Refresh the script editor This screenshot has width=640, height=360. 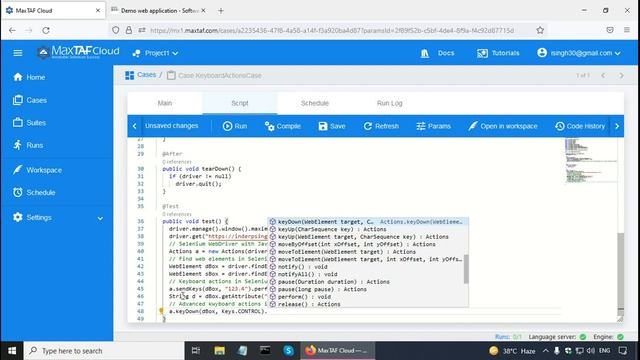pyautogui.click(x=381, y=126)
